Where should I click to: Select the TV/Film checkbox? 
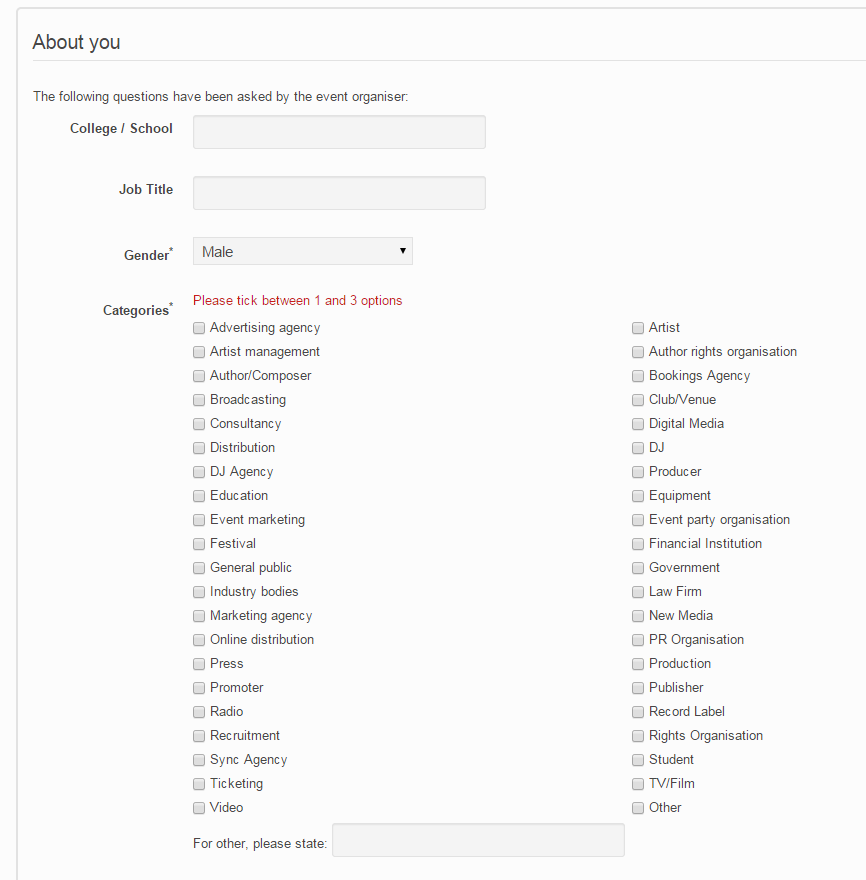pos(638,784)
